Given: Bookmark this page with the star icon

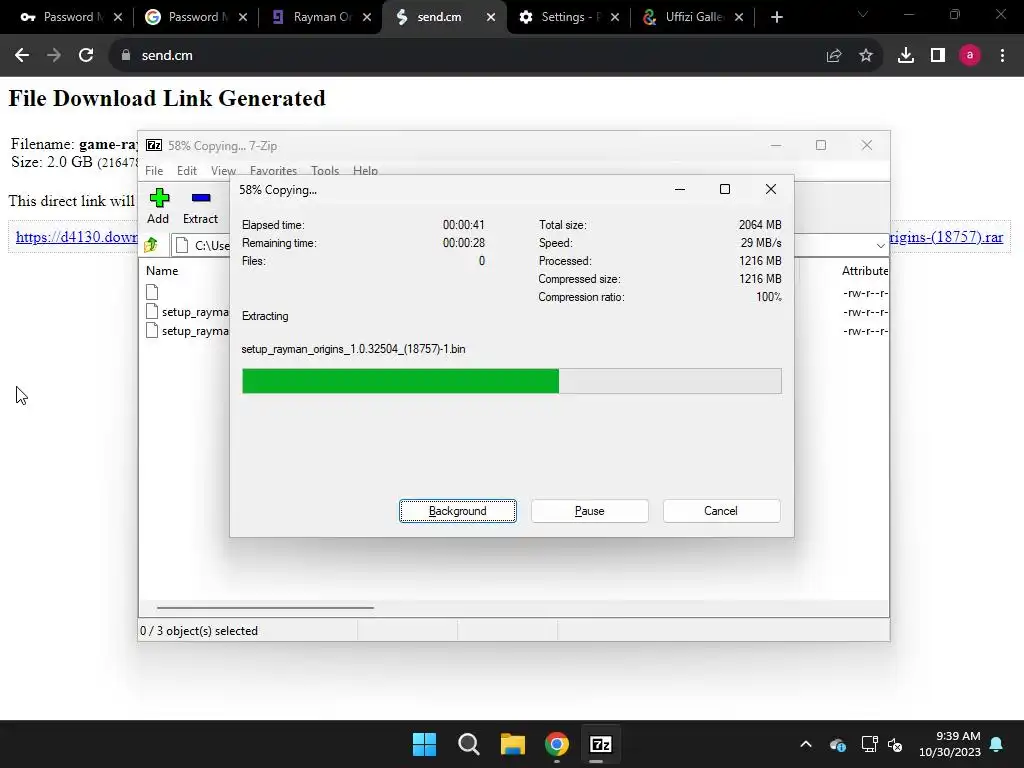Looking at the screenshot, I should [x=866, y=56].
